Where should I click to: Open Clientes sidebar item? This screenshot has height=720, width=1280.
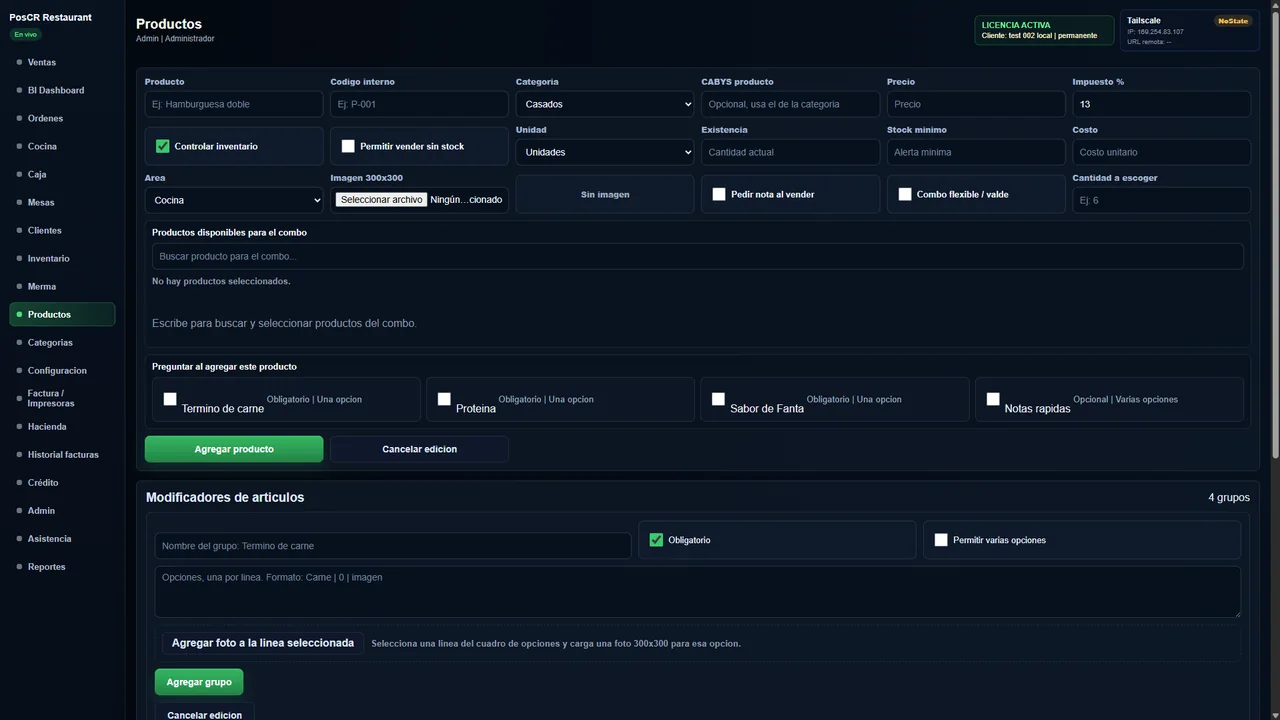(62, 230)
